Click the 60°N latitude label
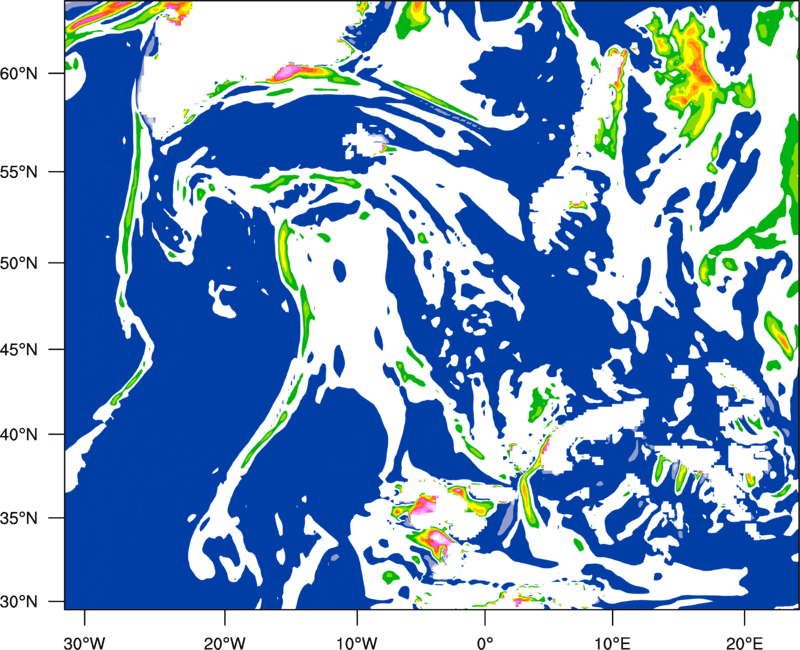Viewport: 800px width, 650px height. pos(19,73)
